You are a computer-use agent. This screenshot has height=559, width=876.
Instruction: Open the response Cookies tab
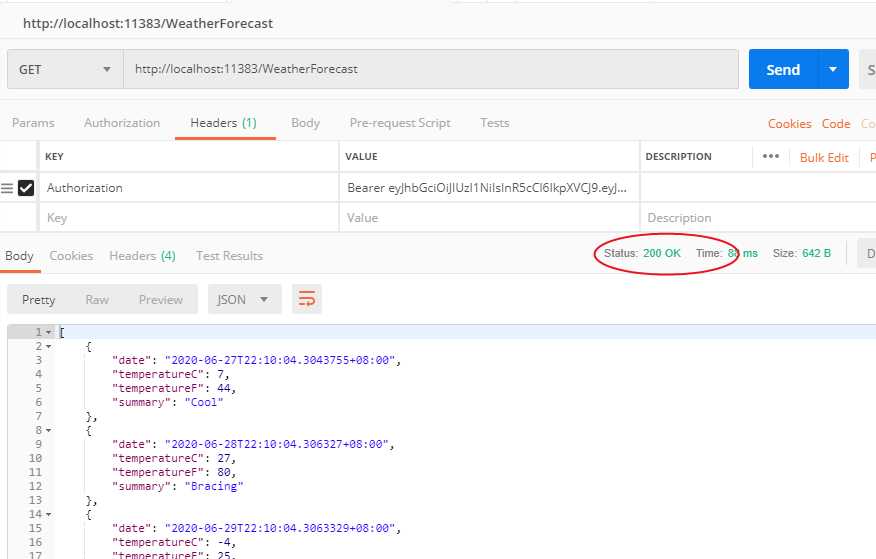(x=71, y=256)
